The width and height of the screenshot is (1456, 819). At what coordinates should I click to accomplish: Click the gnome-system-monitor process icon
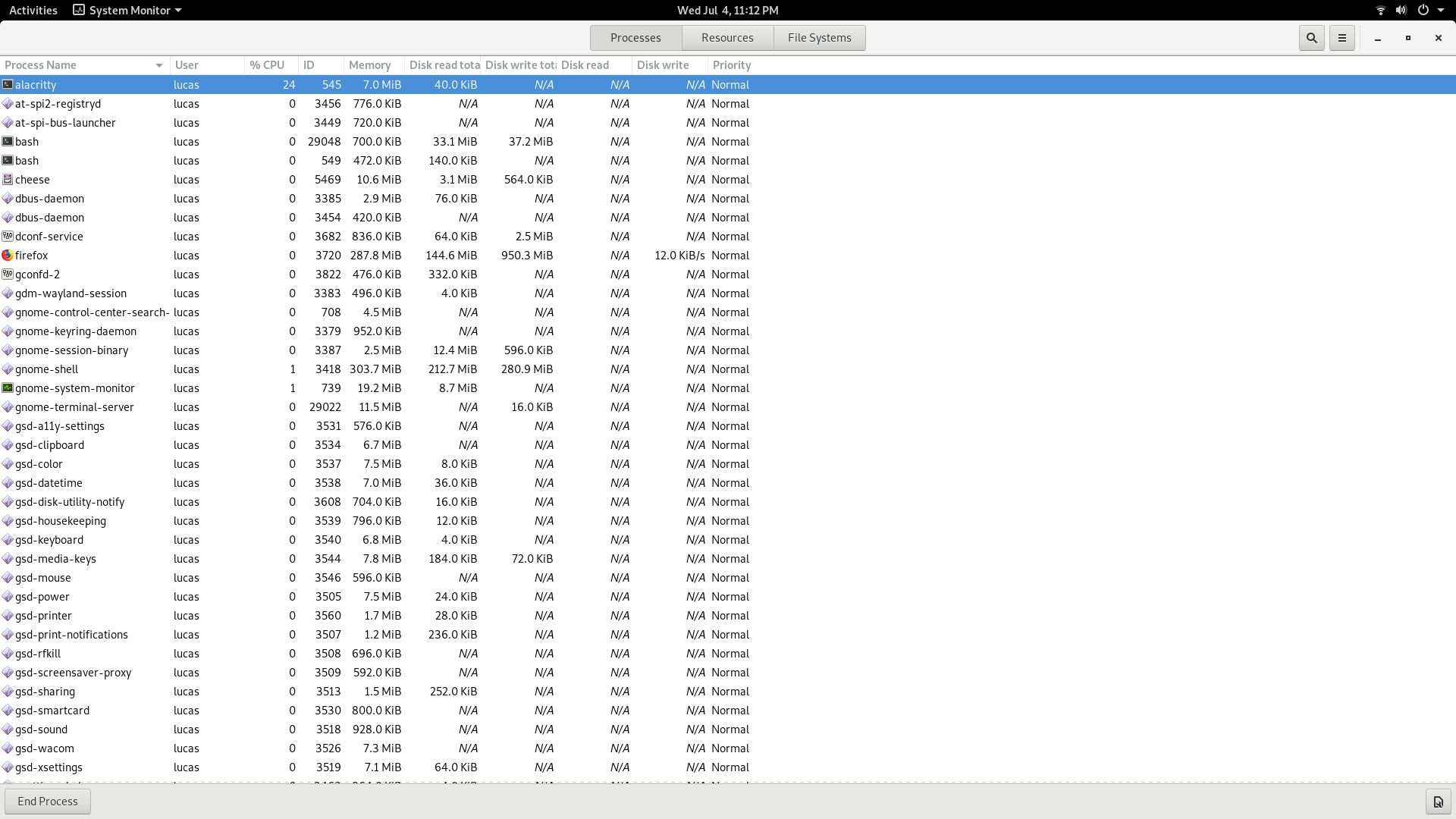coord(8,388)
